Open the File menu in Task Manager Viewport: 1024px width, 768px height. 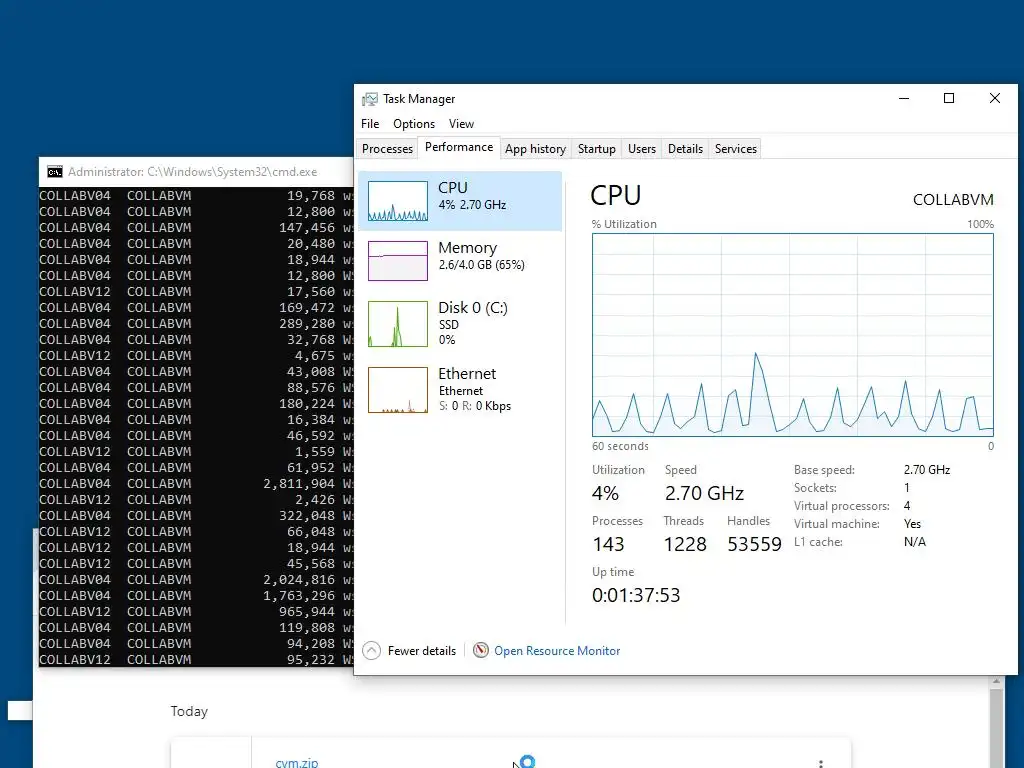[370, 123]
